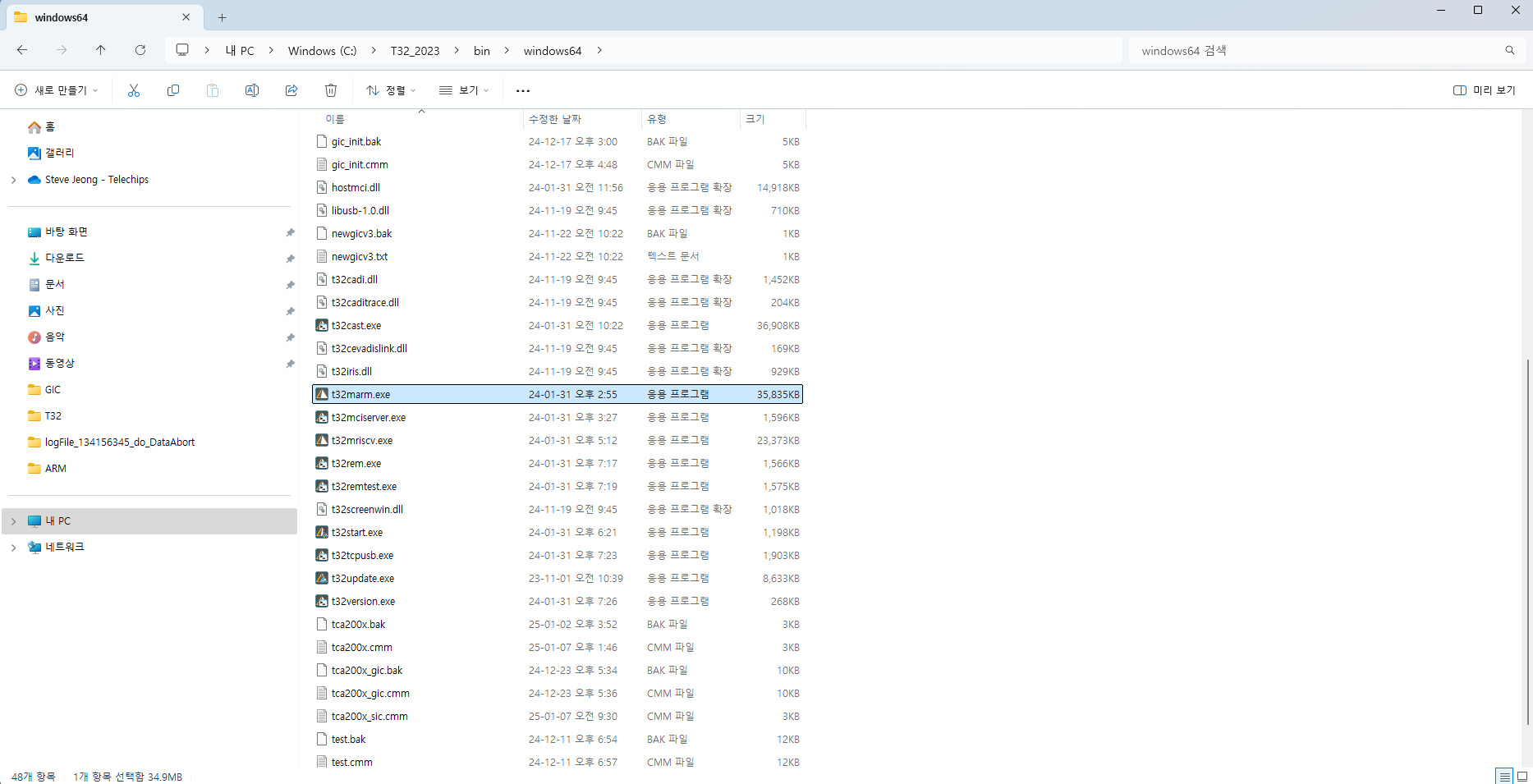
Task: Go up one folder with Up arrow
Action: point(101,50)
